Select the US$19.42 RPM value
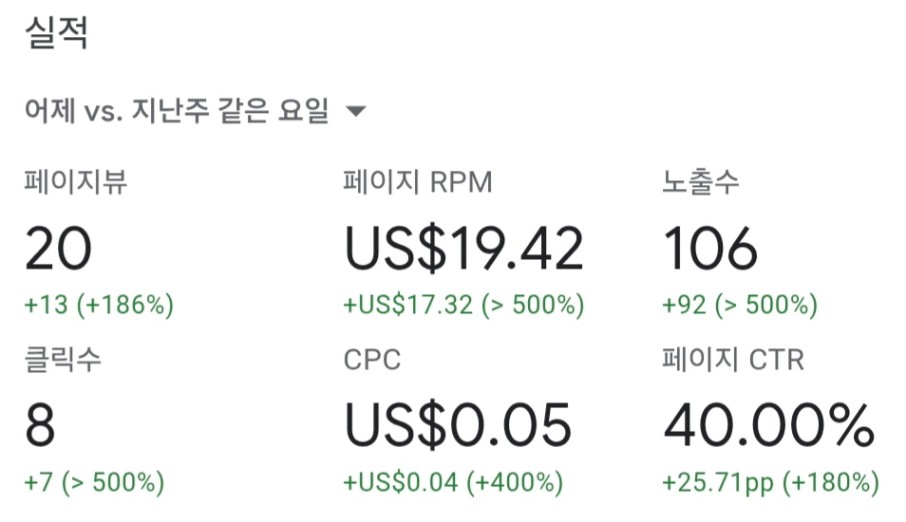 point(464,249)
